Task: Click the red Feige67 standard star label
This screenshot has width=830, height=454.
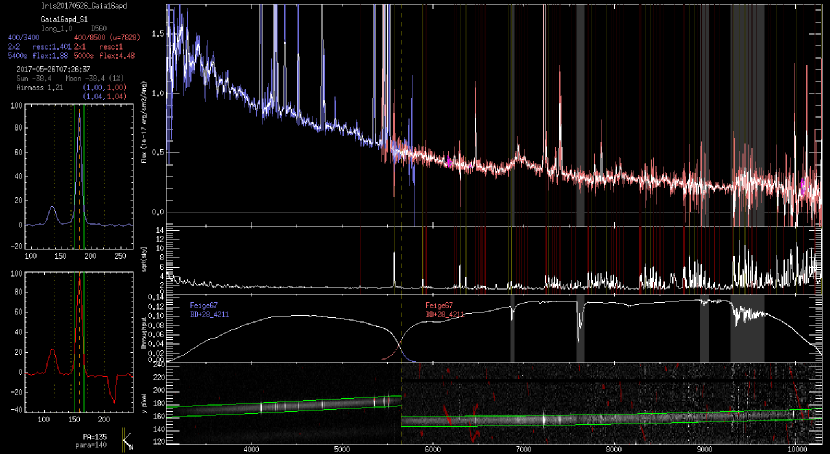Action: pos(440,304)
